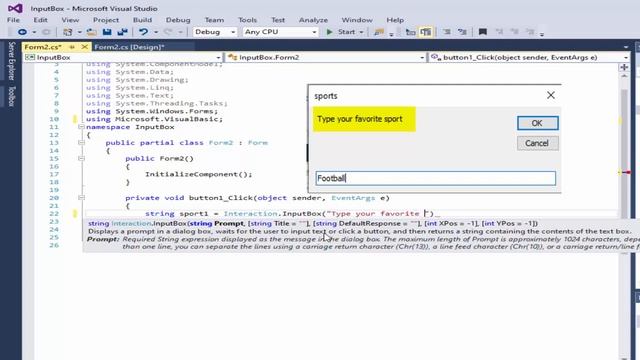Open the Help menu
Image resolution: width=640 pixels, height=360 pixels.
(395, 20)
